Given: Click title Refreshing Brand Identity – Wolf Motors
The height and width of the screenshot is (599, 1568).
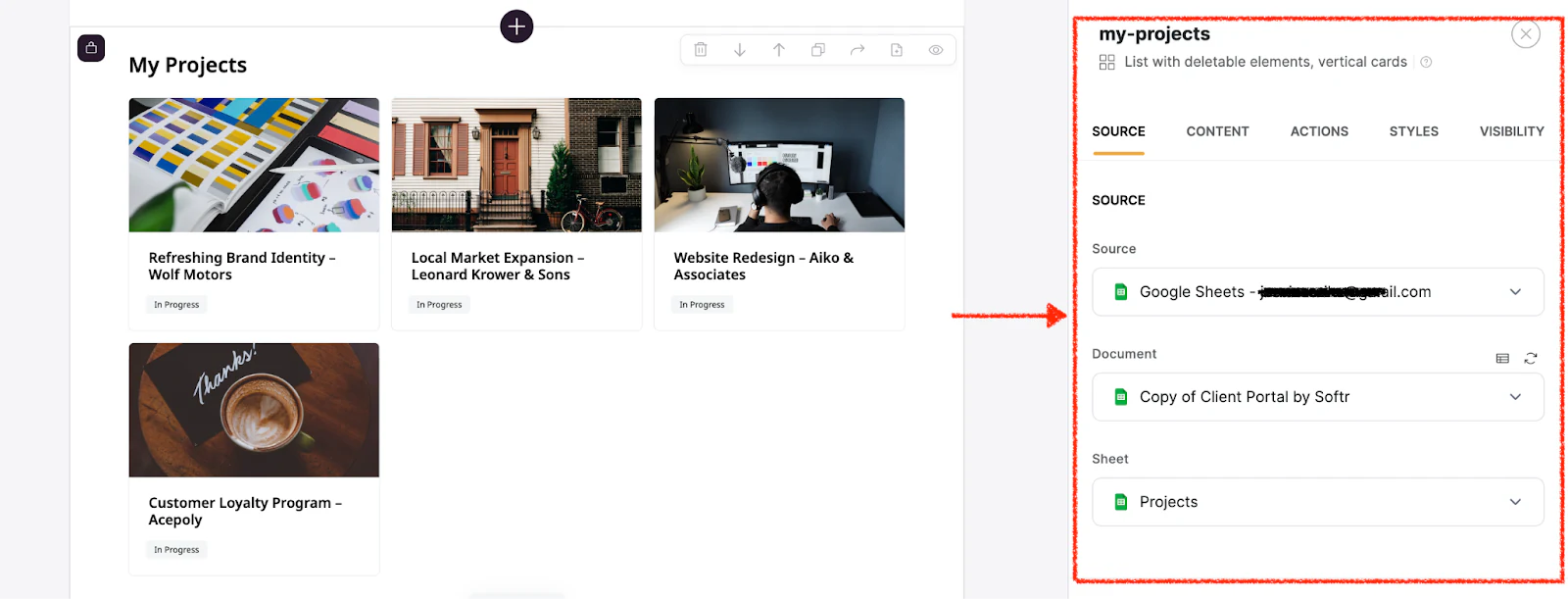Looking at the screenshot, I should point(242,266).
